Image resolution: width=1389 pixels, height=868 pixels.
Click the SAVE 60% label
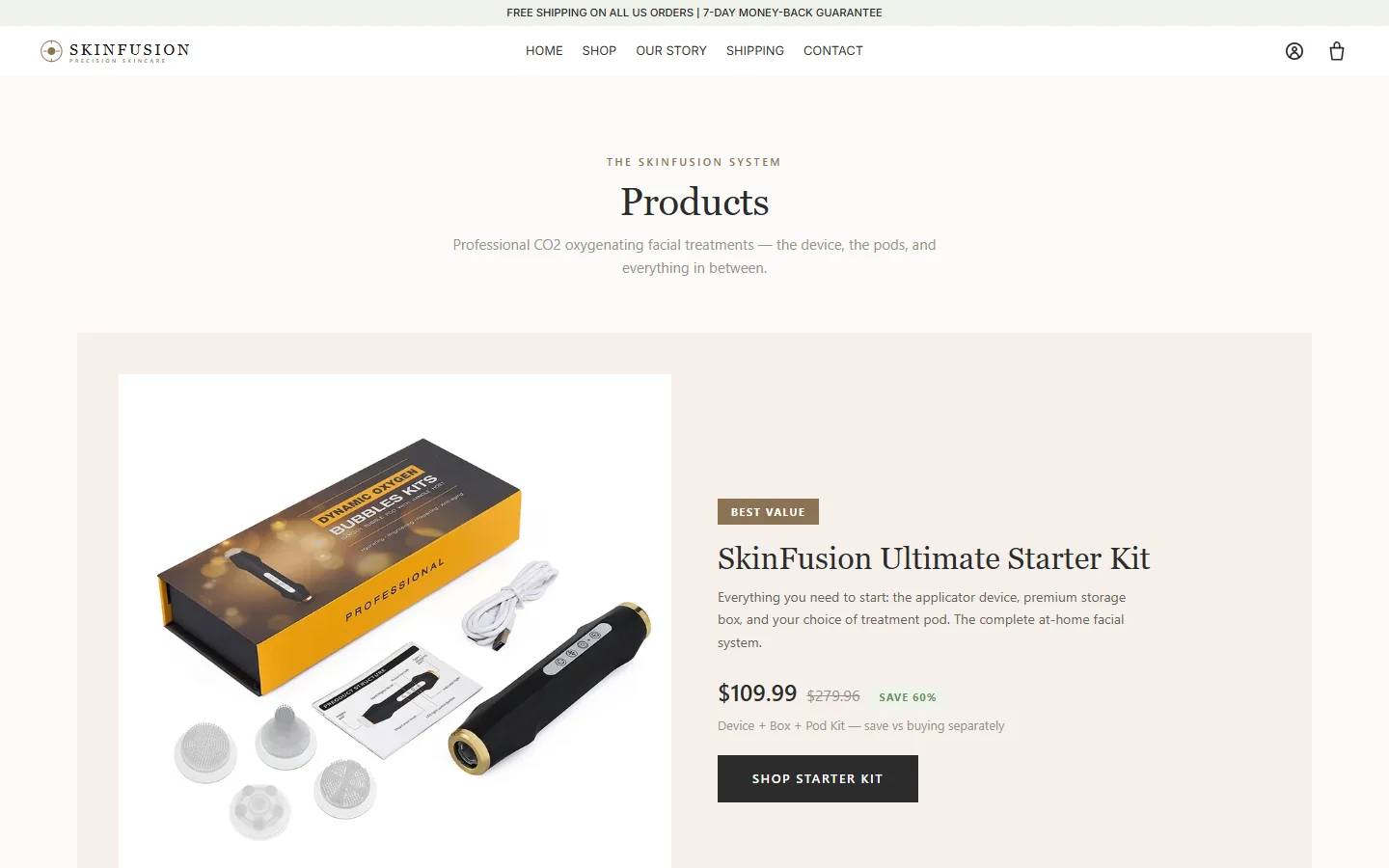click(x=908, y=697)
